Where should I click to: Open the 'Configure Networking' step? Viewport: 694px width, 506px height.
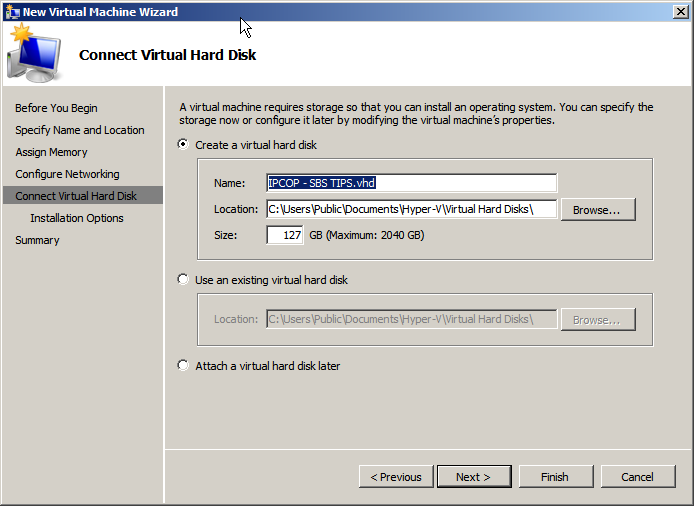click(x=67, y=174)
